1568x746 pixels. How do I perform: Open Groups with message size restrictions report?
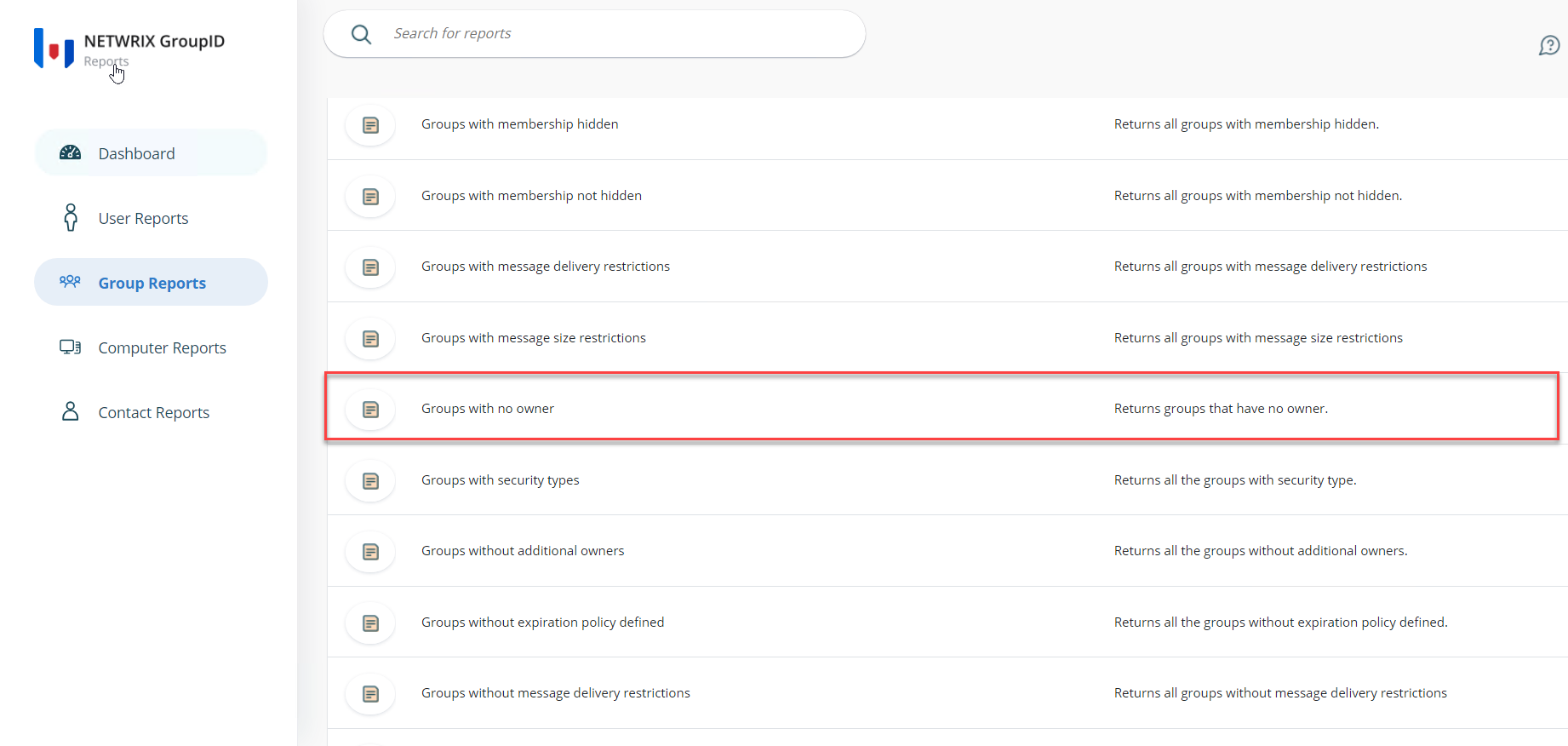[534, 338]
